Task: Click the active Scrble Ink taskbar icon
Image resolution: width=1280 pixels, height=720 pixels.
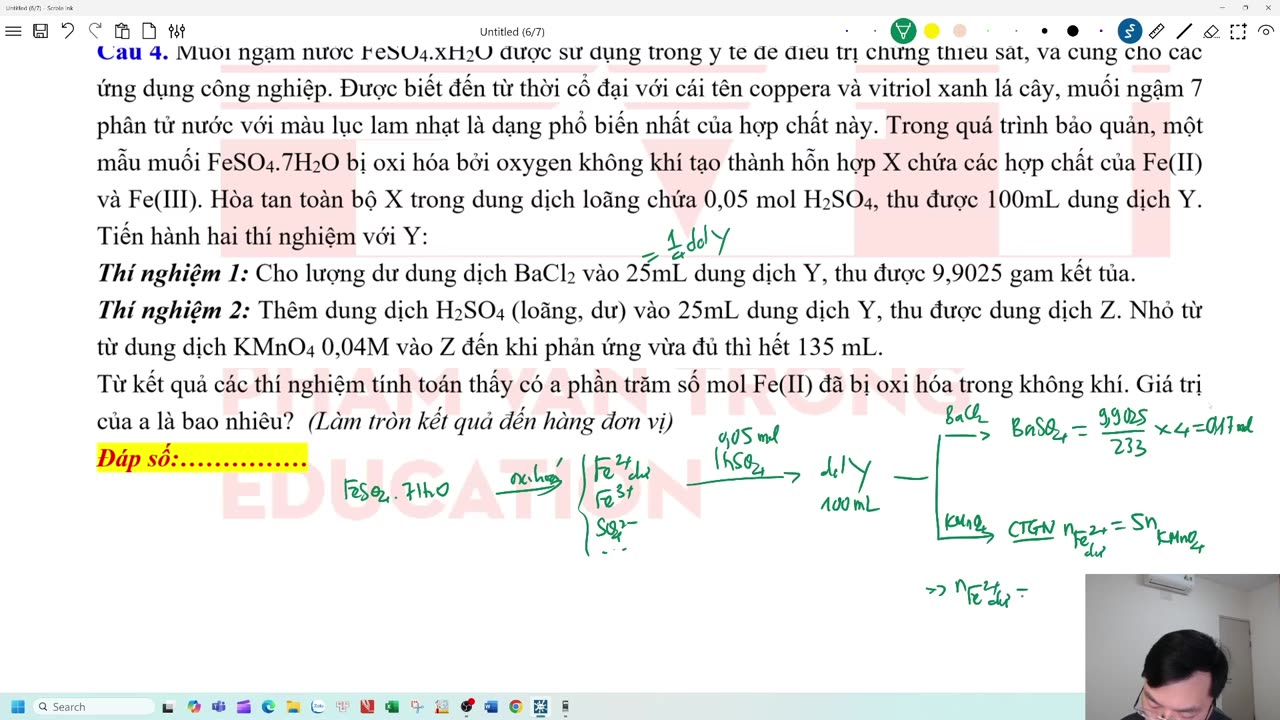Action: [x=541, y=707]
